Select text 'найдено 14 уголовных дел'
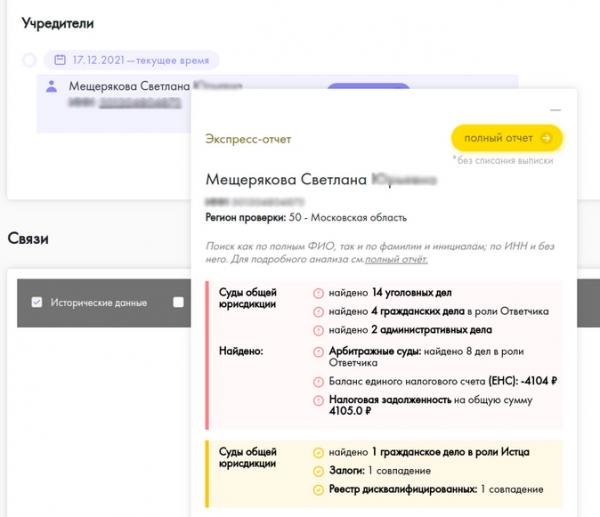600x517 pixels. pos(390,293)
